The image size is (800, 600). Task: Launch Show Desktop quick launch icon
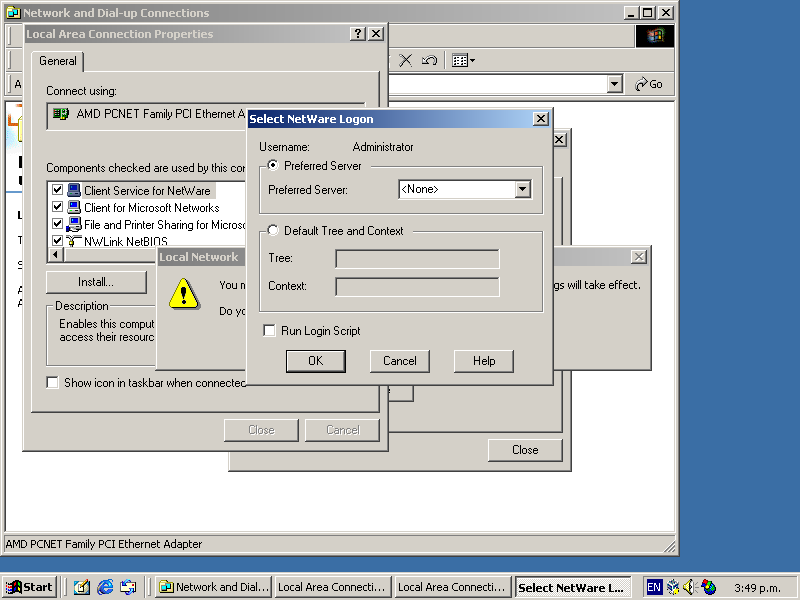coord(81,587)
